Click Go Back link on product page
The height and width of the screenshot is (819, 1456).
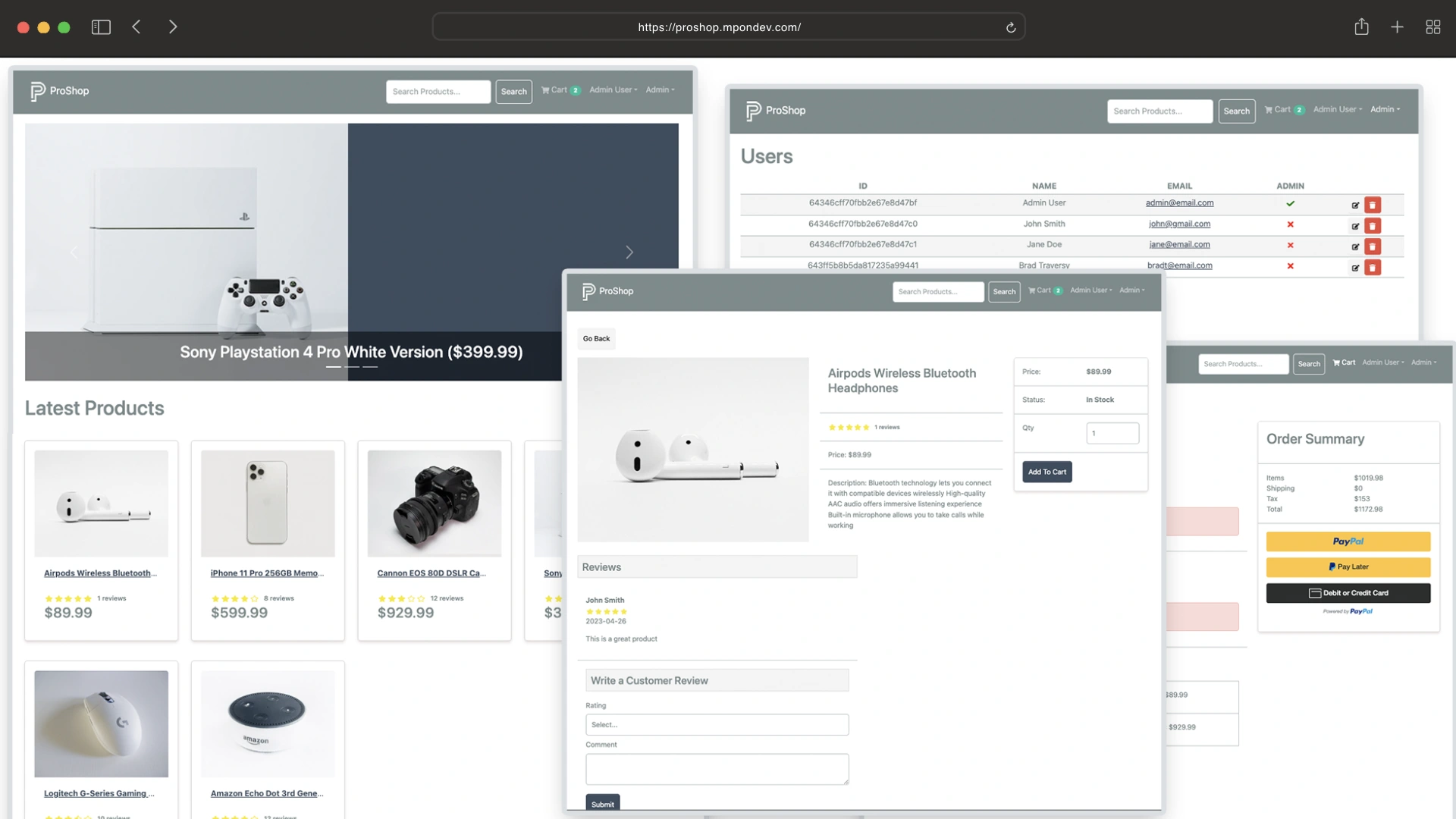(597, 338)
